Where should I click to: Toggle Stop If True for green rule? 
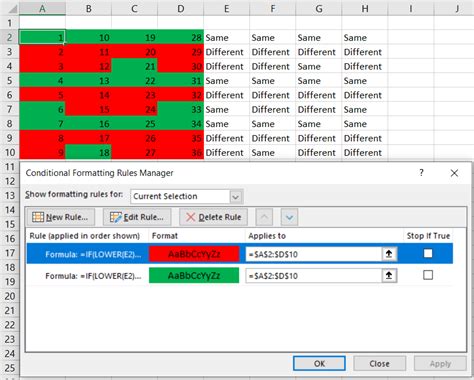pos(428,275)
